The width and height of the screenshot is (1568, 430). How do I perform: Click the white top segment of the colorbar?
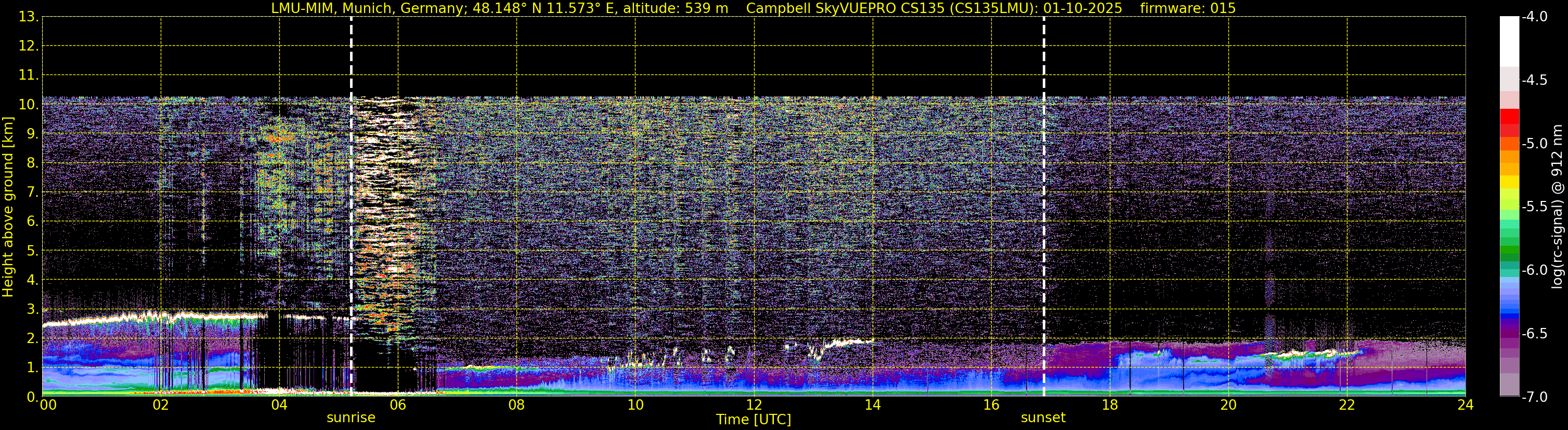tap(1509, 42)
